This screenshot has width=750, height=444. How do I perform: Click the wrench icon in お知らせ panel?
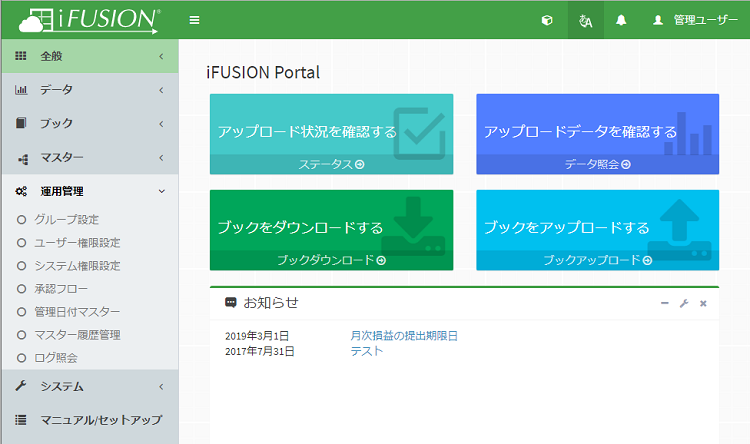coord(684,303)
